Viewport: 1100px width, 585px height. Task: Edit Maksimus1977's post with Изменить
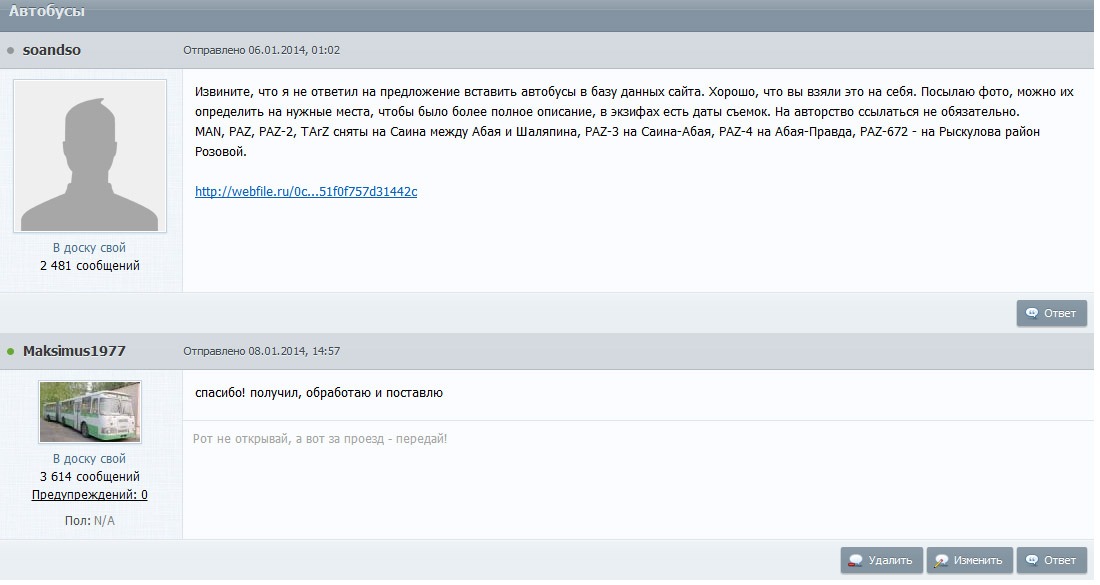[970, 560]
